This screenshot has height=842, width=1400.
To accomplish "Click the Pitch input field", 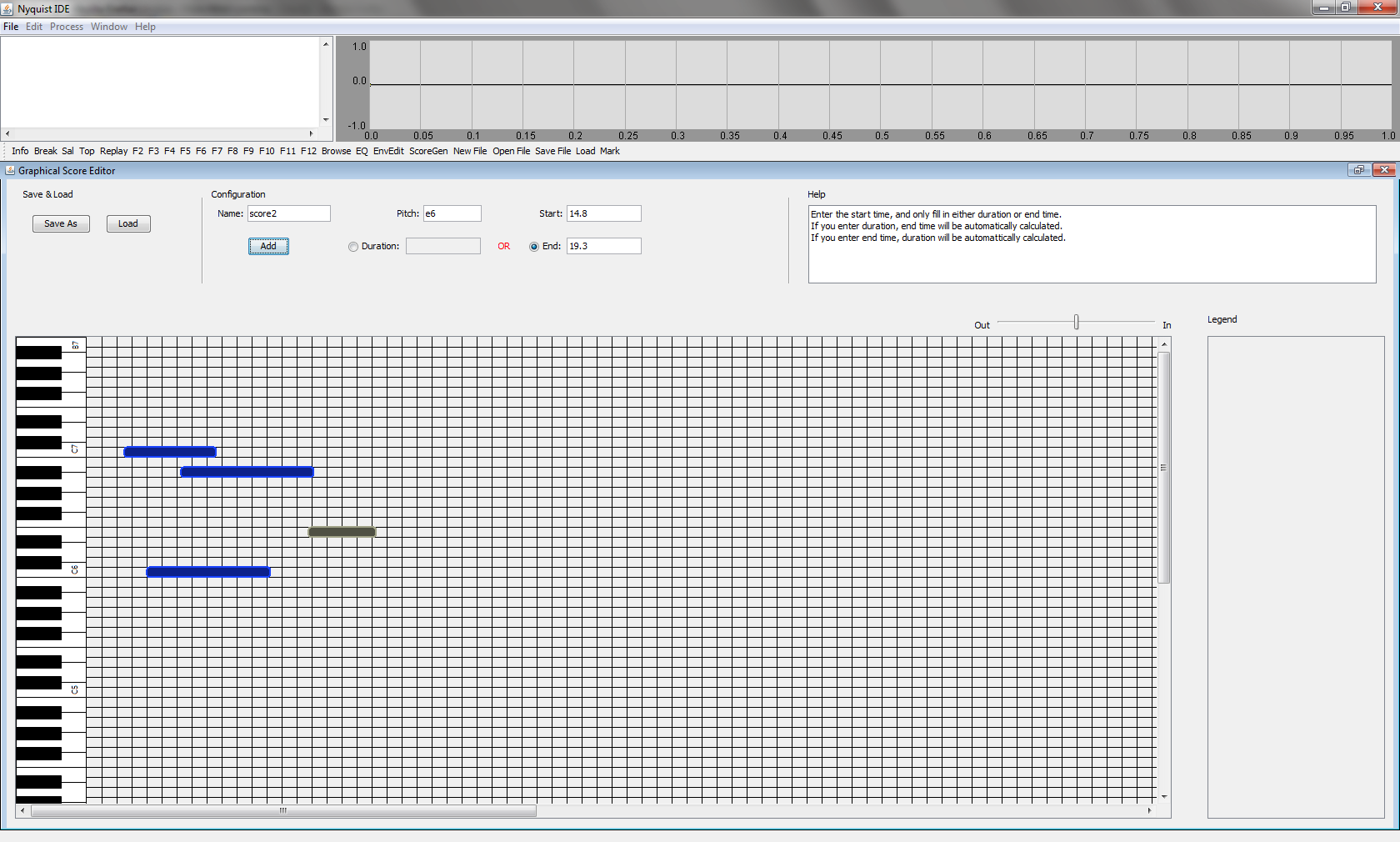I will click(x=452, y=213).
